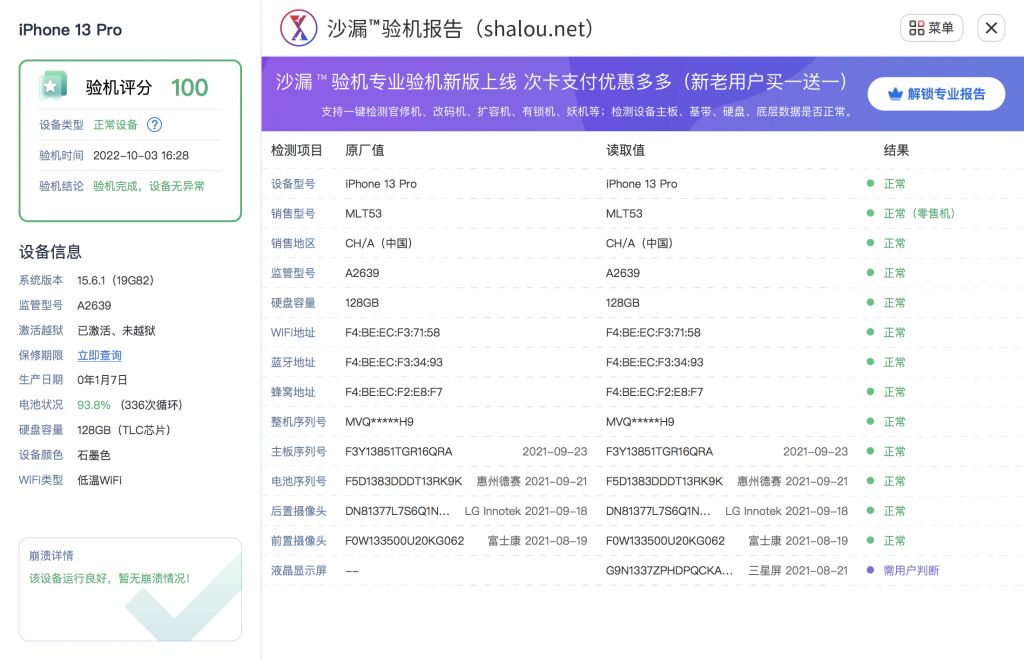The image size is (1024, 660).
Task: Select the 验机评分 score of 100
Action: point(192,87)
